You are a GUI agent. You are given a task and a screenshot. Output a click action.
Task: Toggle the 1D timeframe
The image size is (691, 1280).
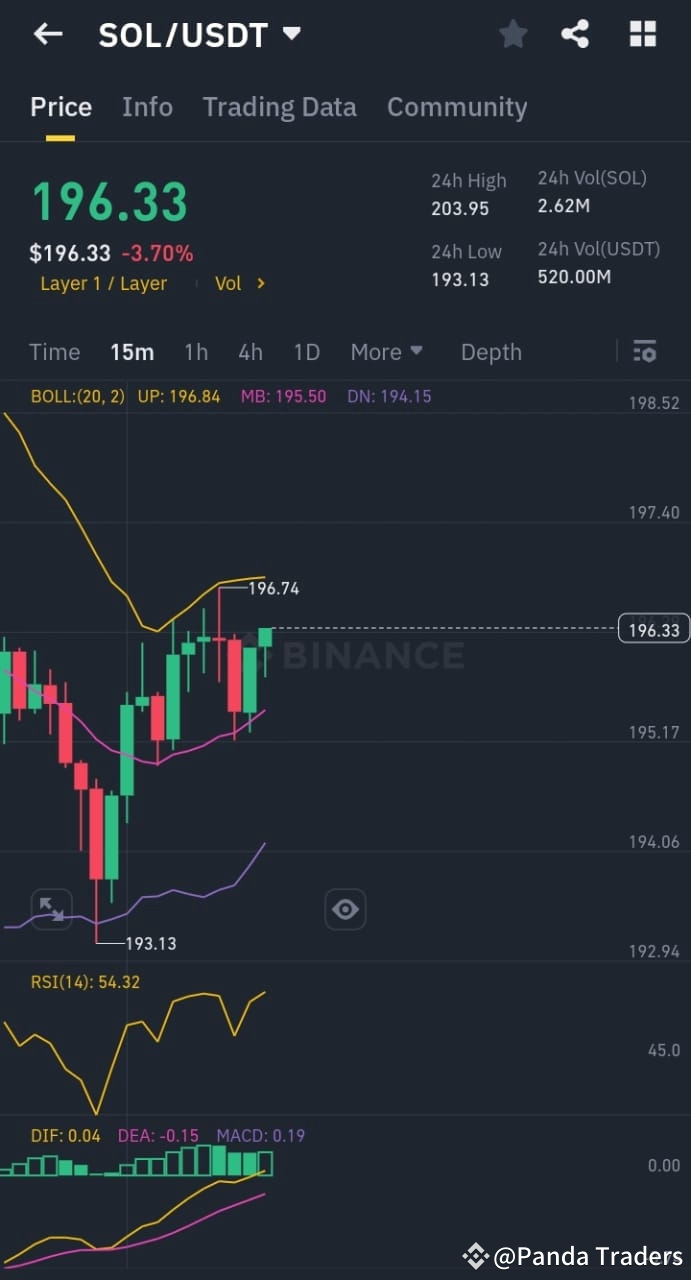306,351
